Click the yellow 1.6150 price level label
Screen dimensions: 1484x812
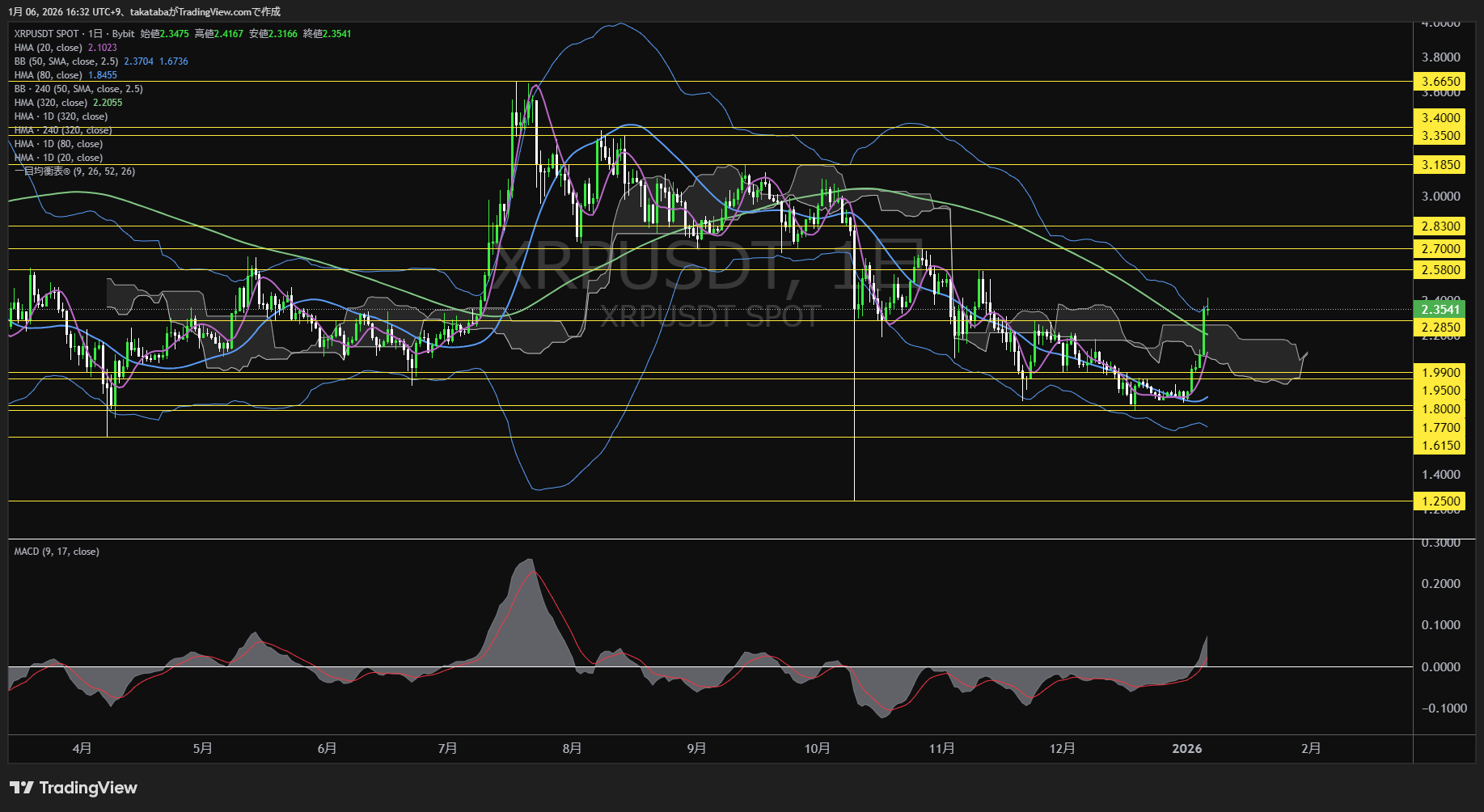tap(1440, 446)
